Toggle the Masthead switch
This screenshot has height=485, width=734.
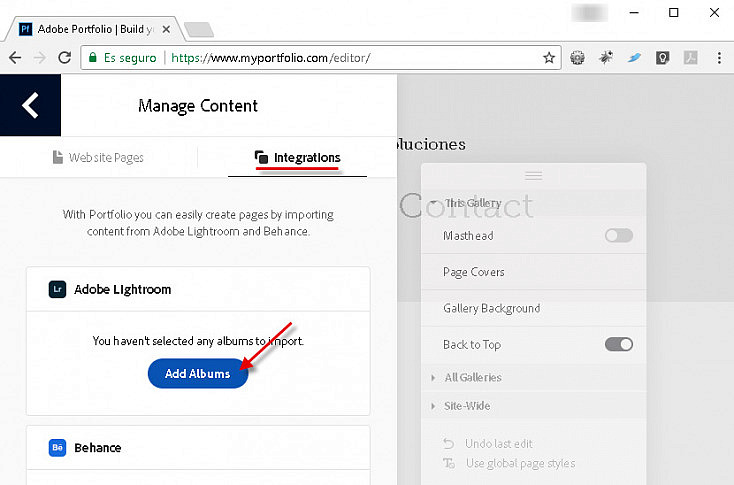pyautogui.click(x=618, y=235)
